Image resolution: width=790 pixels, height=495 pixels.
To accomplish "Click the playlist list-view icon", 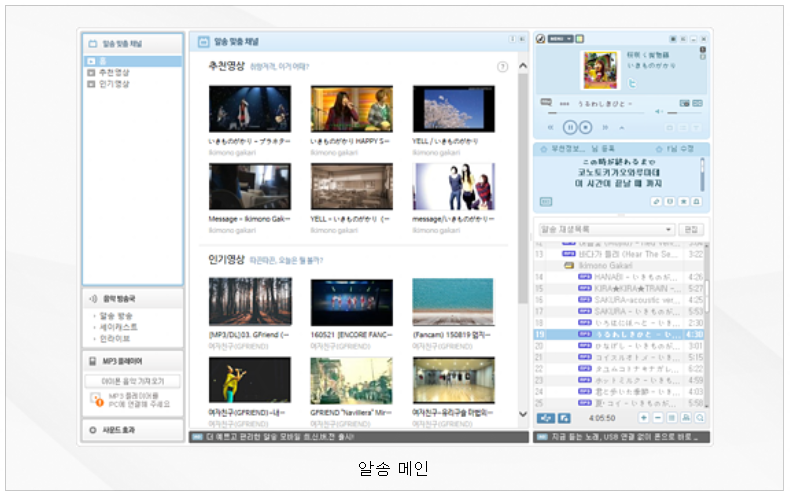I will (x=672, y=418).
